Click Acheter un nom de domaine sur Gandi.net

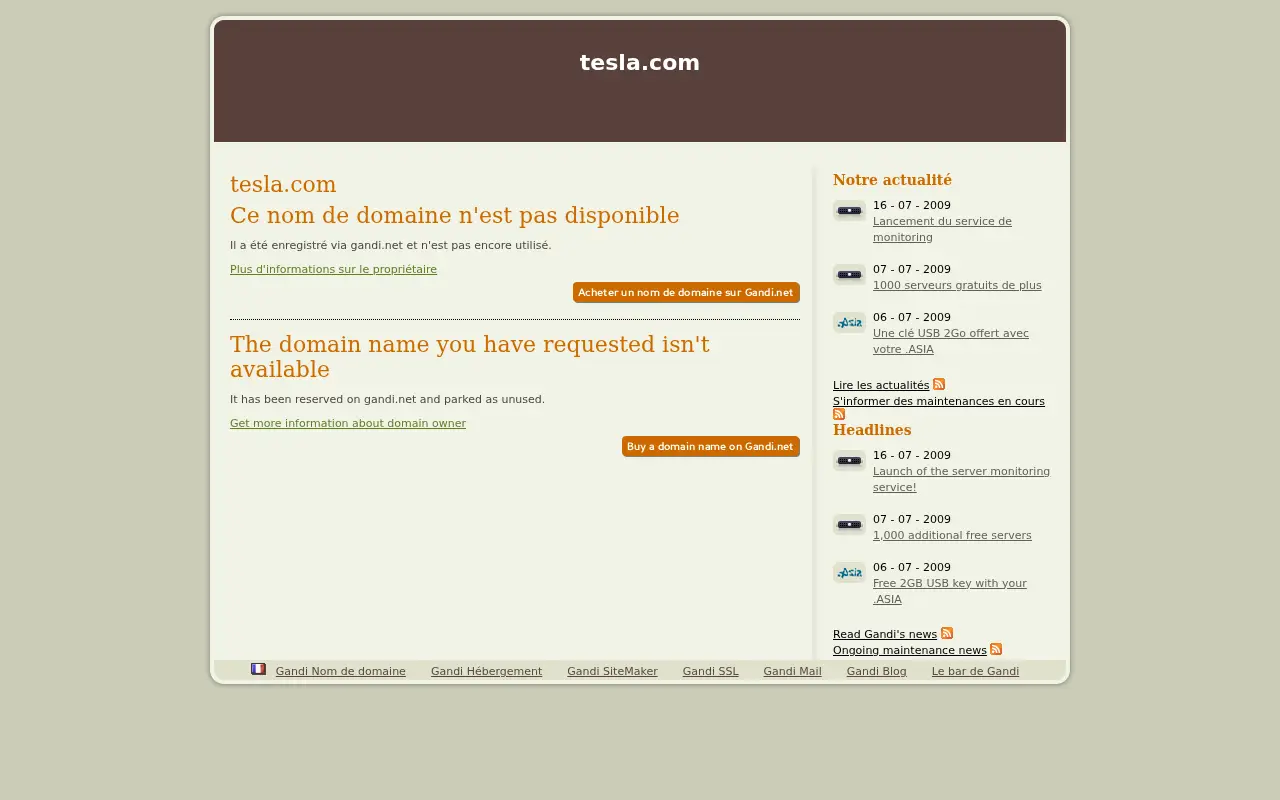point(686,292)
